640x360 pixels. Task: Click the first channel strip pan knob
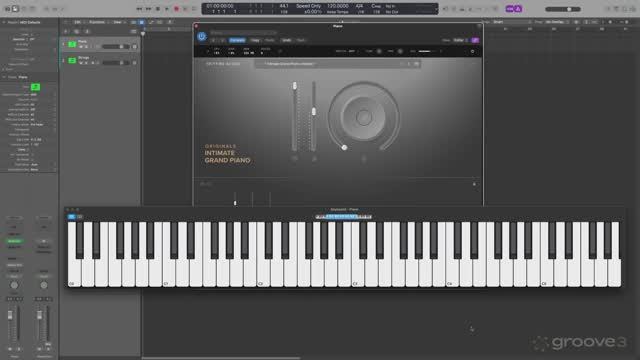(x=14, y=285)
